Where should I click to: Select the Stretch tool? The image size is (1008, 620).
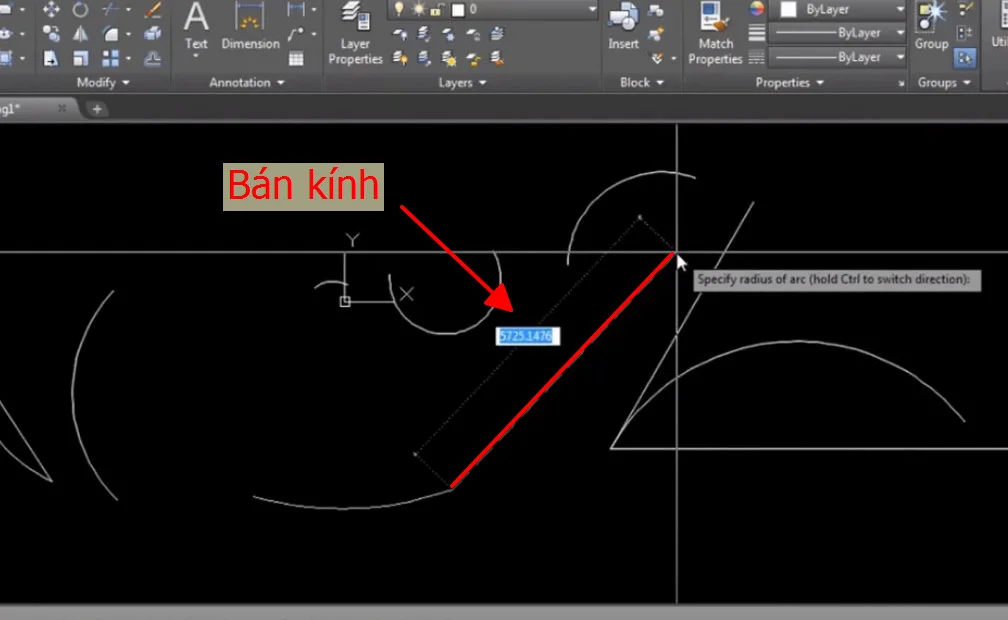pyautogui.click(x=51, y=59)
